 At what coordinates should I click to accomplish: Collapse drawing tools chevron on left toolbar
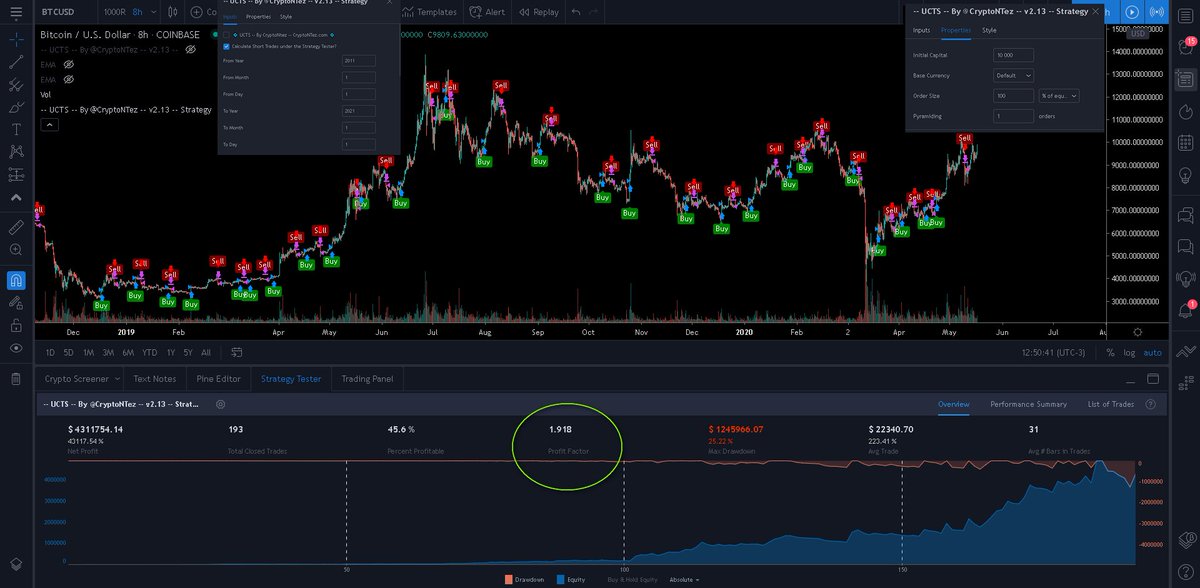(x=15, y=198)
